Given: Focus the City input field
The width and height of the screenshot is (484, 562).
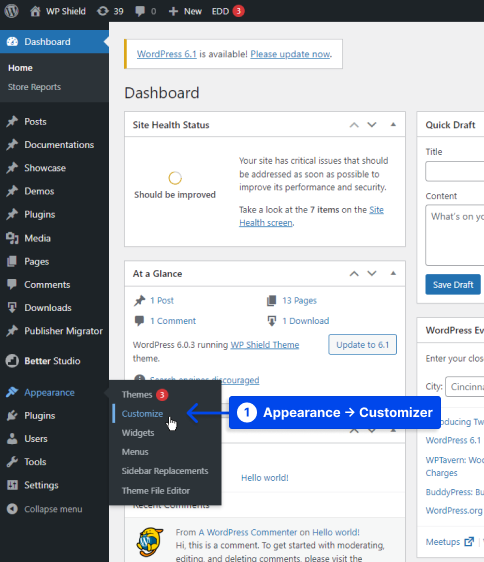Looking at the screenshot, I should point(465,387).
